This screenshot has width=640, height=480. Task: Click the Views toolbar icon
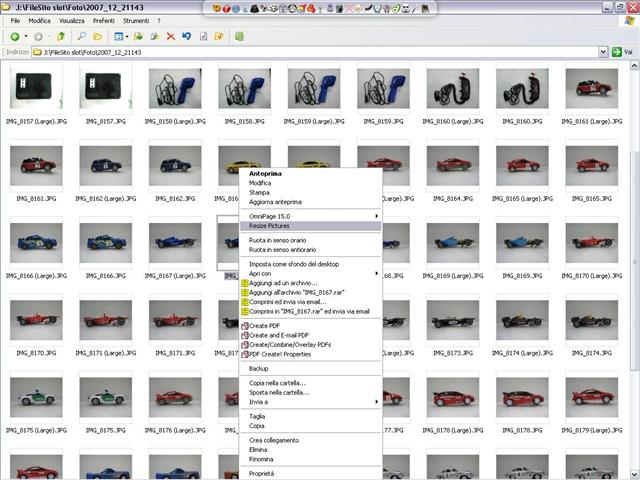tap(118, 36)
